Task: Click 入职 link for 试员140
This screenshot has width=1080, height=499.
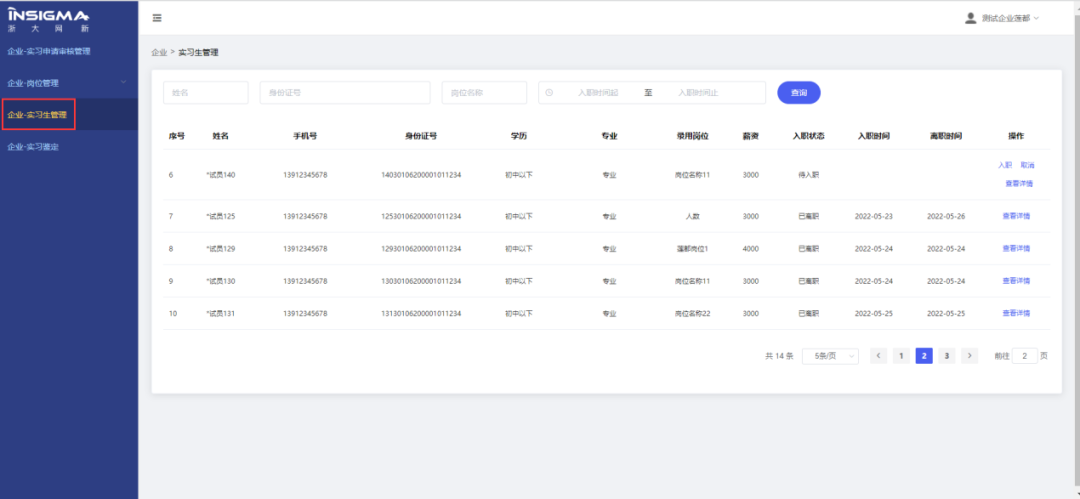Action: pos(1005,165)
